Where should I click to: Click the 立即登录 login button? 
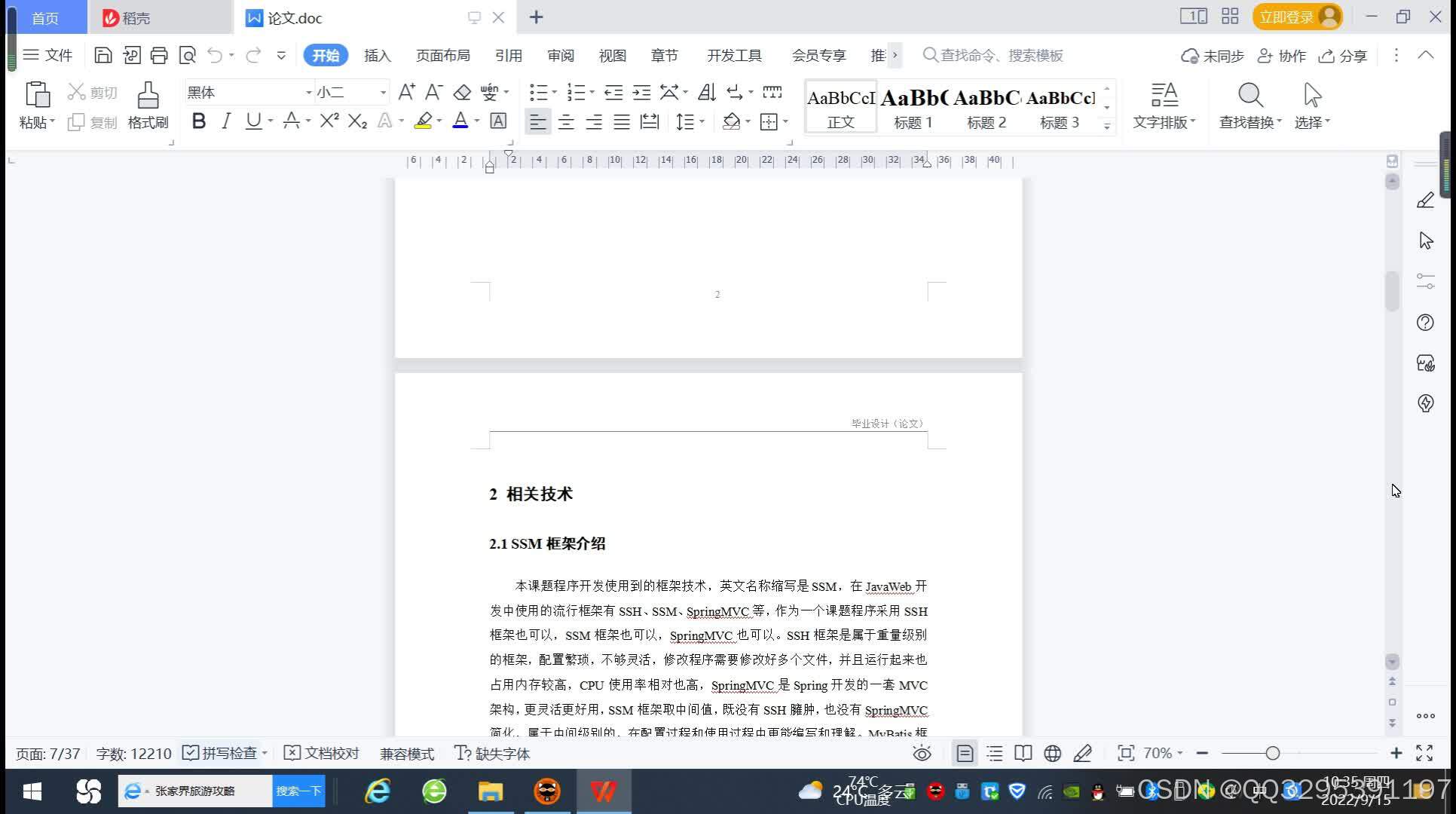(1298, 17)
